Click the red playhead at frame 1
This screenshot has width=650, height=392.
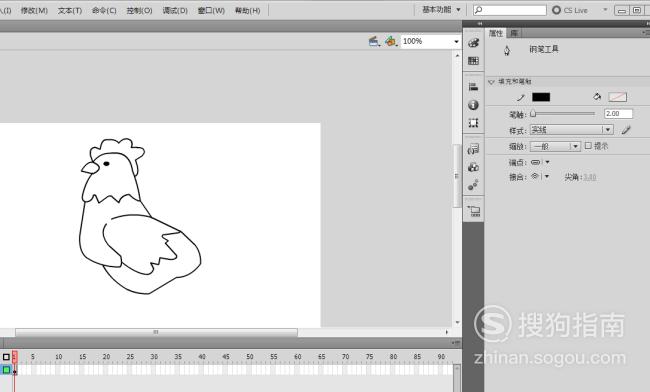(x=15, y=357)
